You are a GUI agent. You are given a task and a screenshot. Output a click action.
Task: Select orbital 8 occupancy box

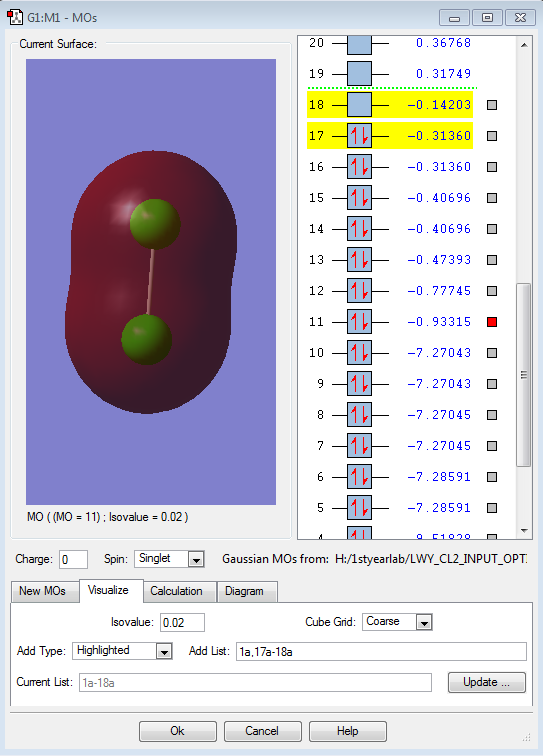click(359, 415)
